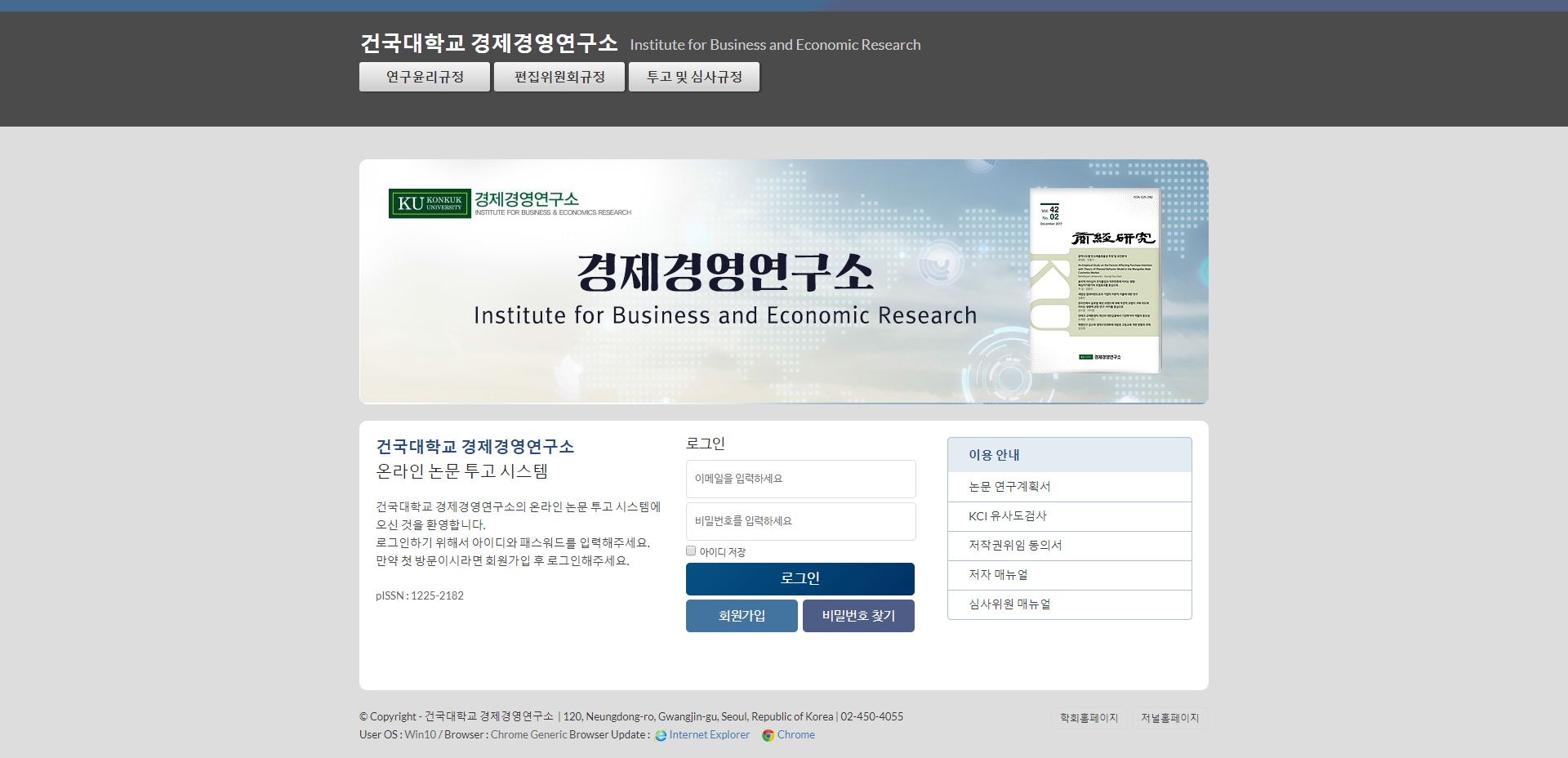1568x758 pixels.
Task: Click the Win10 user OS text
Action: (421, 735)
